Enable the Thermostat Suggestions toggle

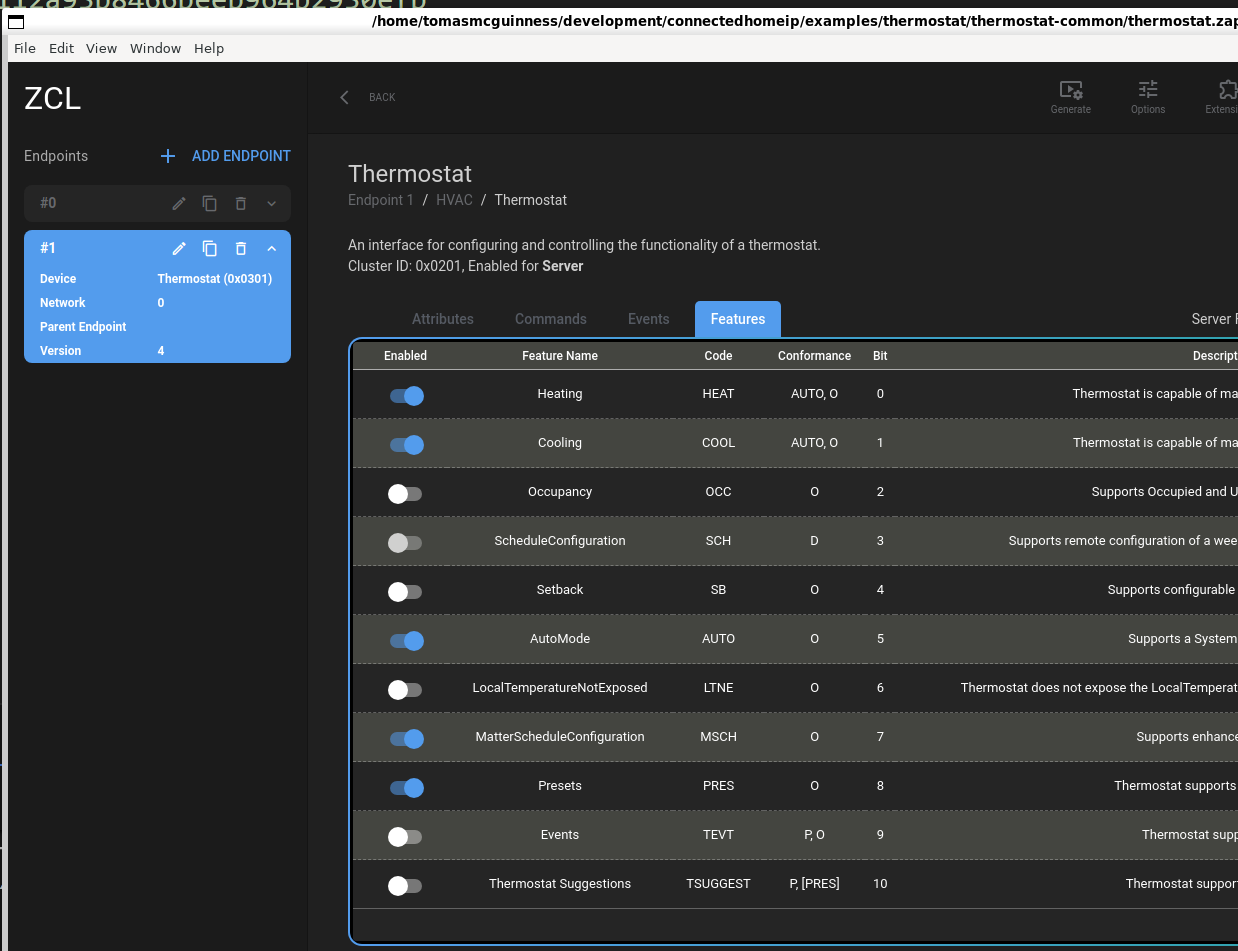click(405, 885)
